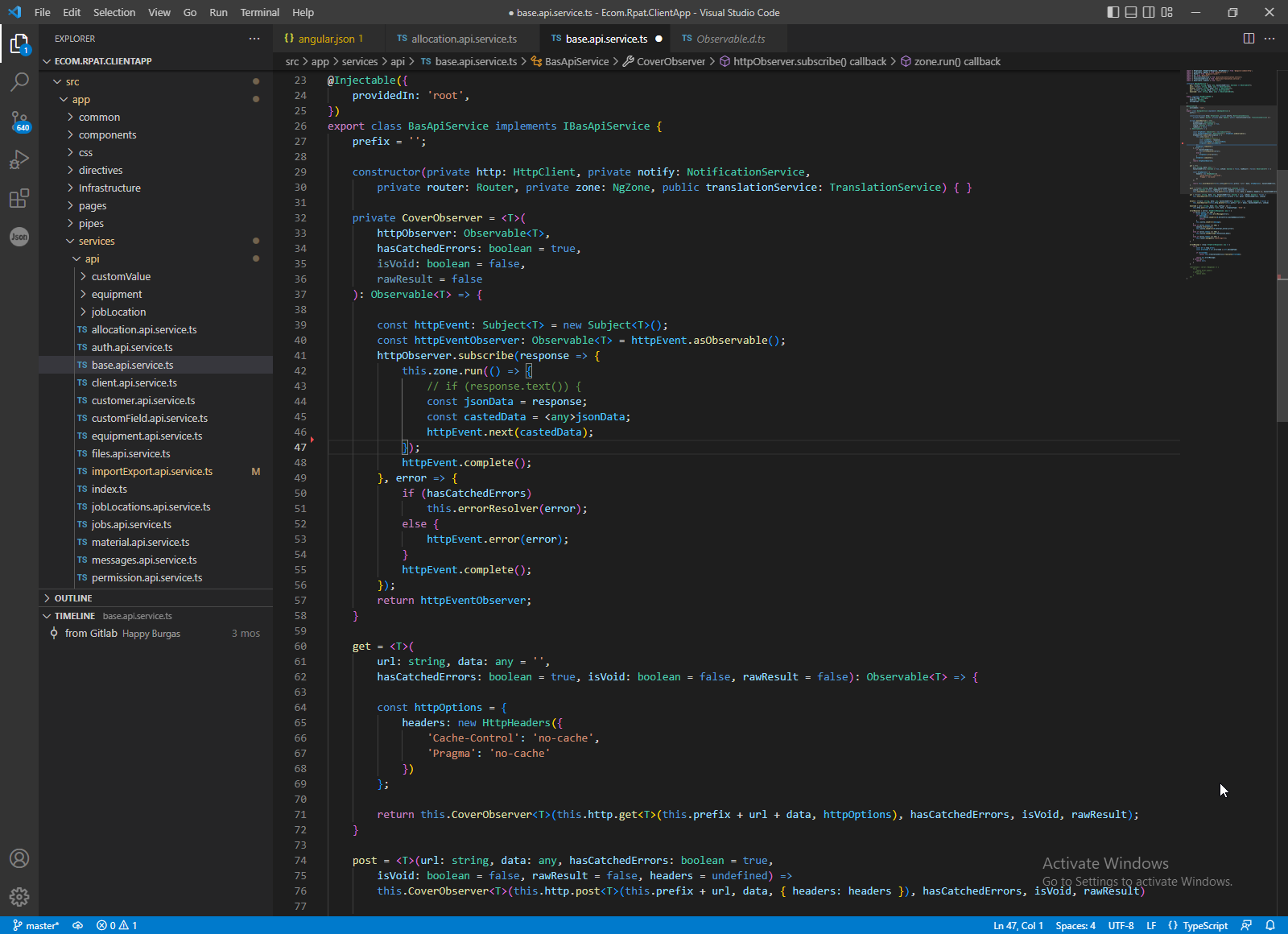1288x934 pixels.
Task: Click the TypeScript language mode button
Action: point(1204,925)
